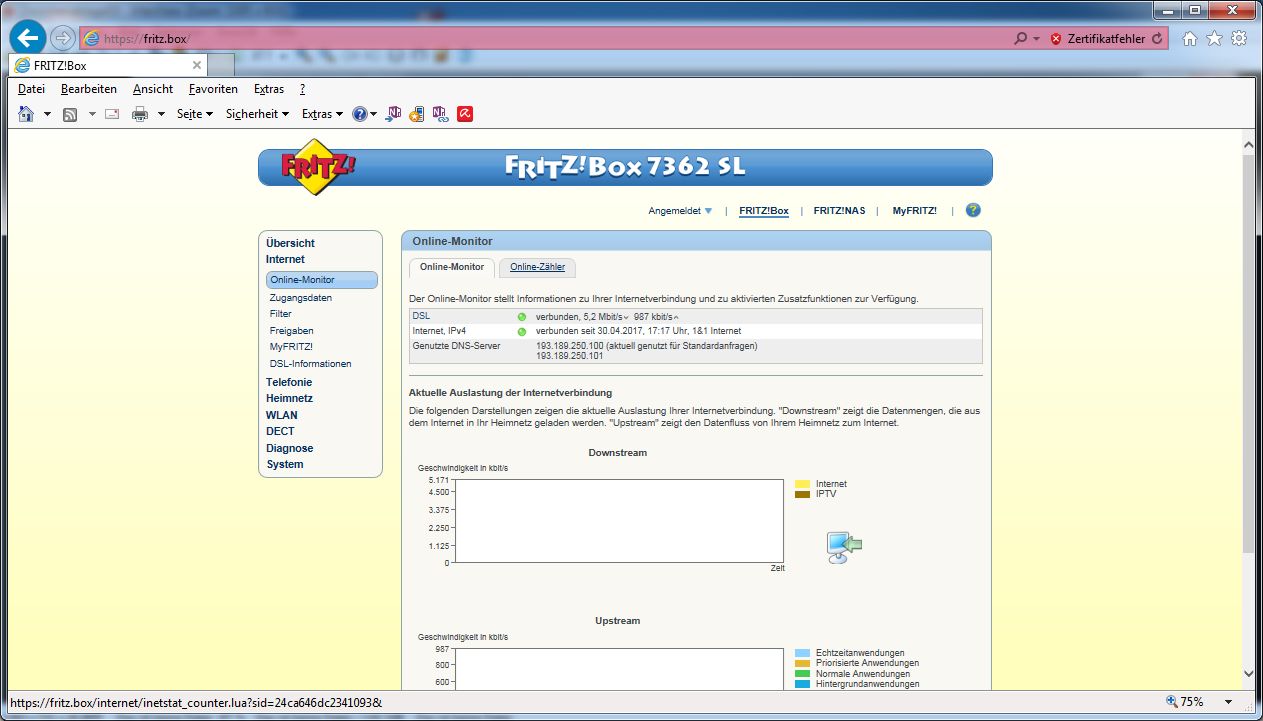Click the Send to OneNote icon
1263x721 pixels.
(x=394, y=114)
